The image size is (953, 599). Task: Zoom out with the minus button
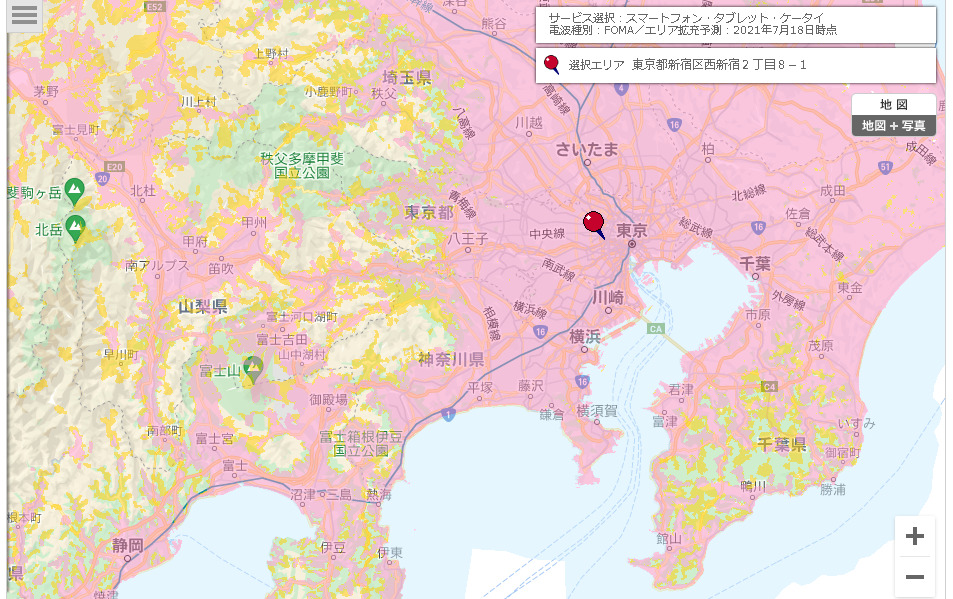pyautogui.click(x=914, y=577)
